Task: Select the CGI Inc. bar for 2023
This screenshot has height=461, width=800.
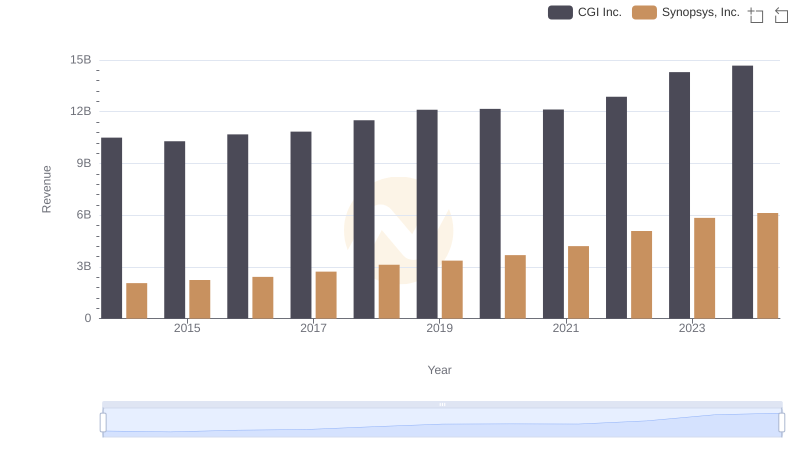Action: coord(680,195)
